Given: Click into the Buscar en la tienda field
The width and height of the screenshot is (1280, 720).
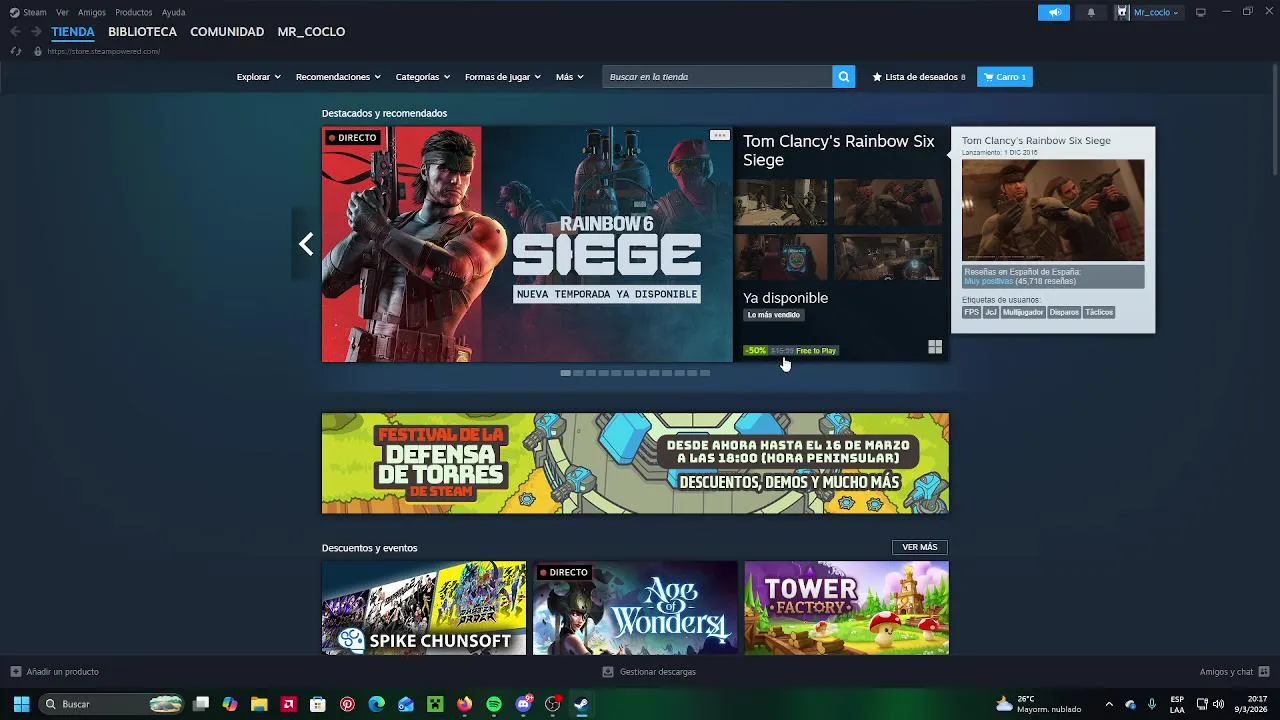Looking at the screenshot, I should pos(718,77).
